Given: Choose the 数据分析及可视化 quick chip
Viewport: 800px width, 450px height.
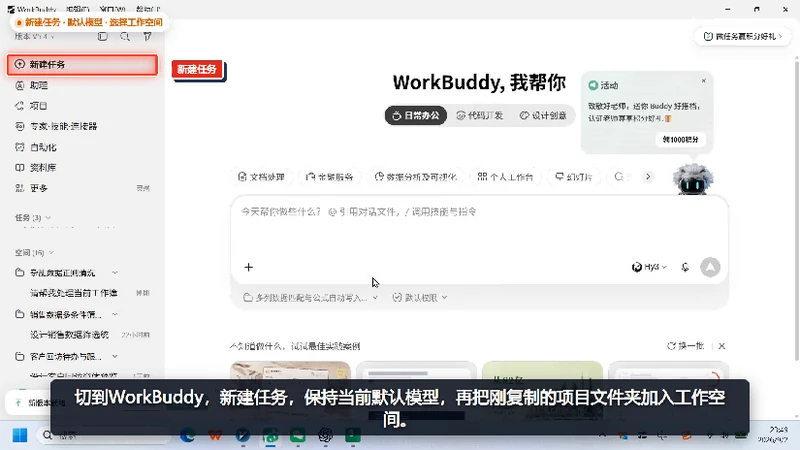Looking at the screenshot, I should point(415,177).
